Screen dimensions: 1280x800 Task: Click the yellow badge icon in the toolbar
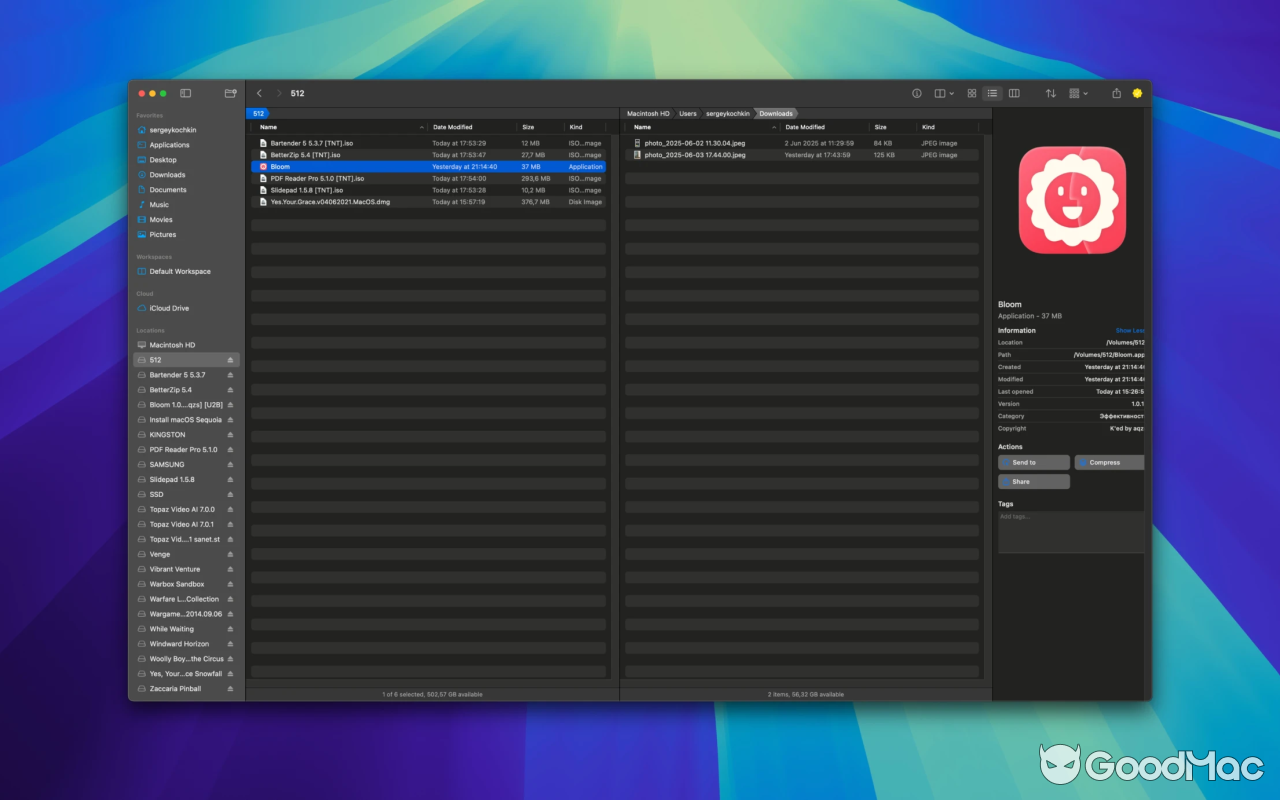1137,93
